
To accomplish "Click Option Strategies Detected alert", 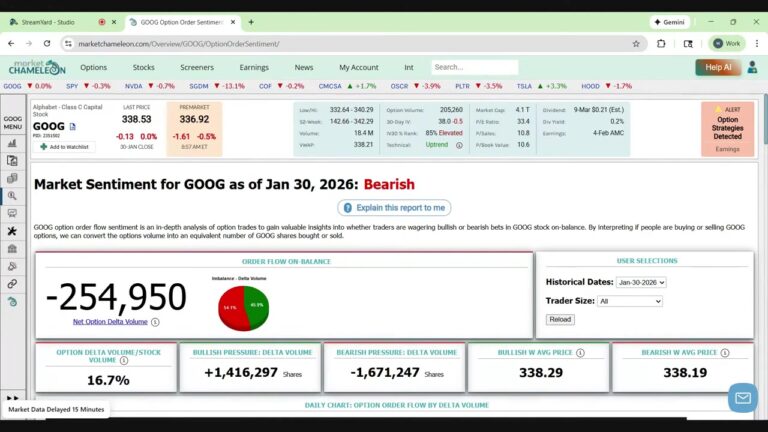I will tap(727, 128).
